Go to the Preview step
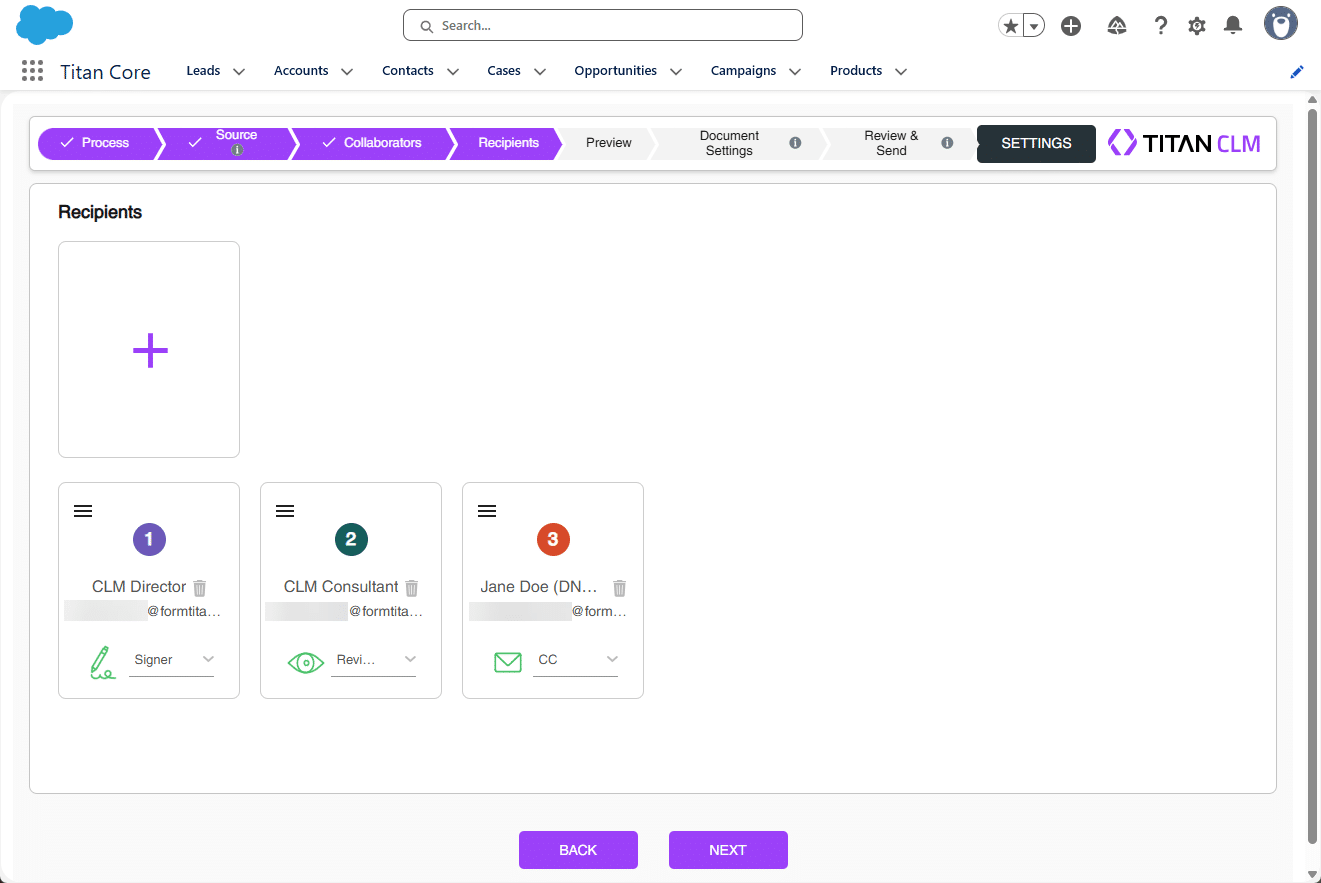Image resolution: width=1321 pixels, height=883 pixels. click(608, 143)
